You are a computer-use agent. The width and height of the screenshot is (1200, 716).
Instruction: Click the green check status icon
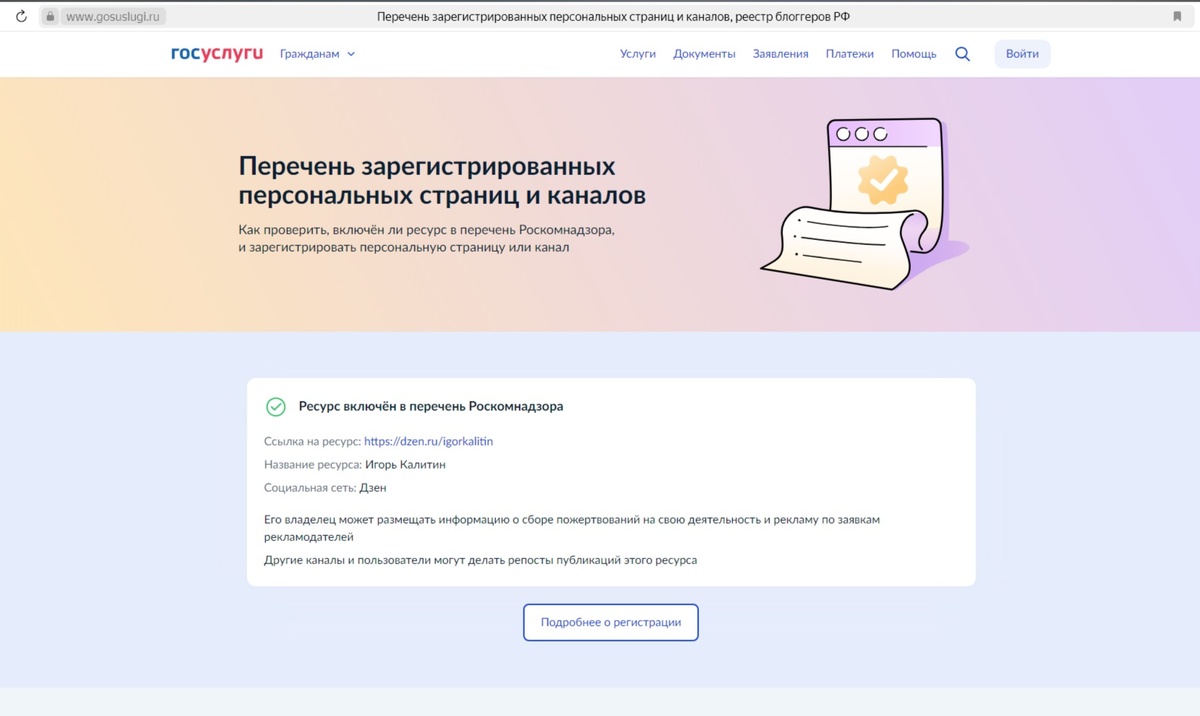275,407
